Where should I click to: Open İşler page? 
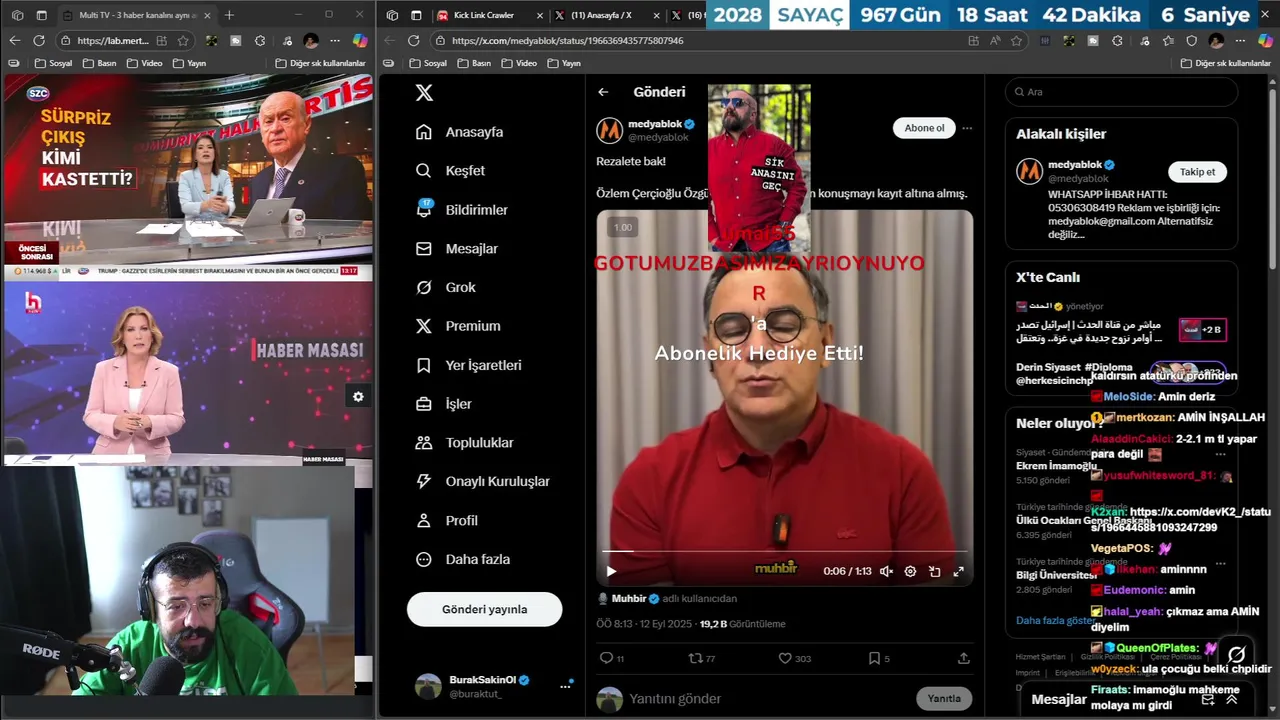click(x=443, y=404)
